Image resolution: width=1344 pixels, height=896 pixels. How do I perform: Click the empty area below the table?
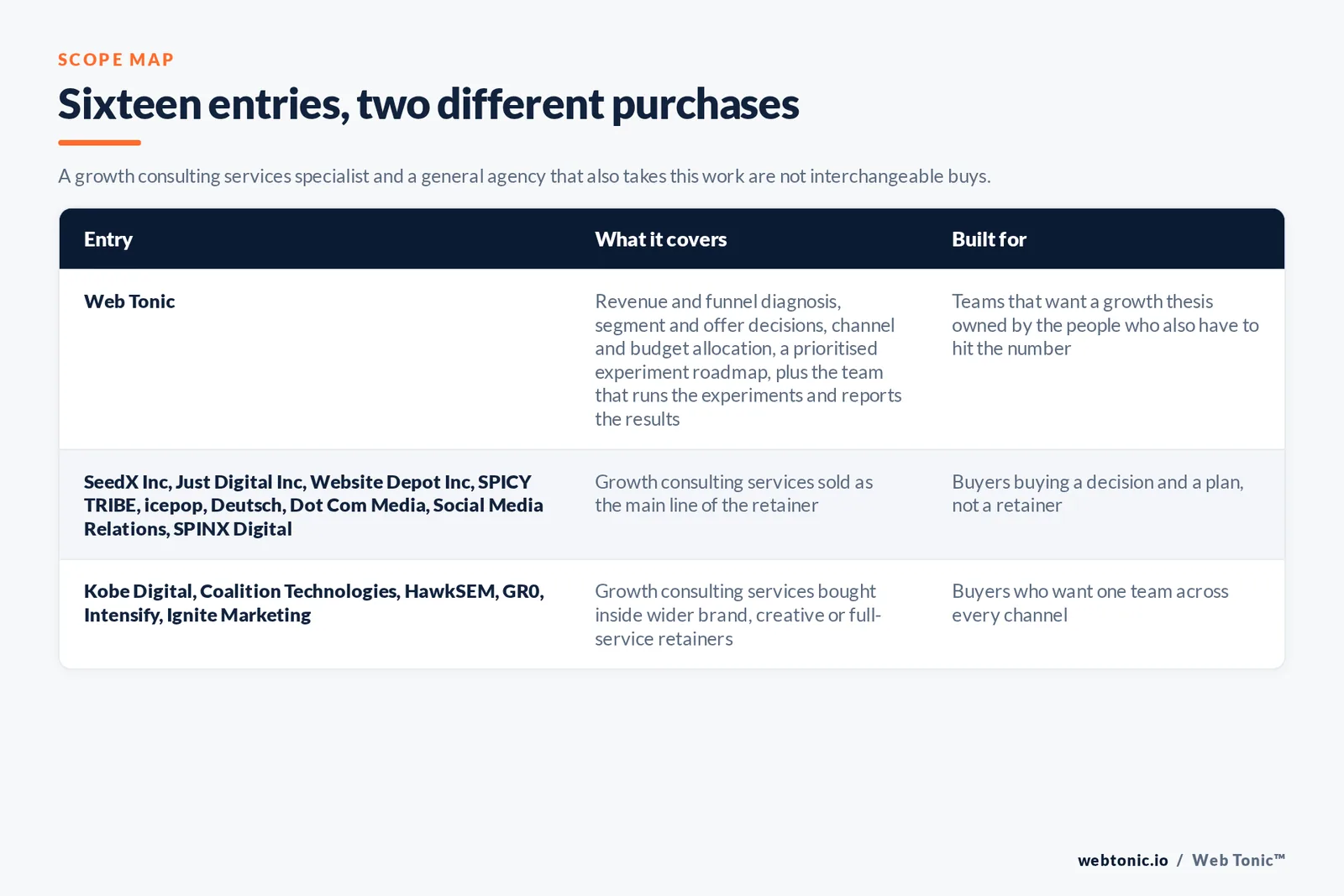672,756
